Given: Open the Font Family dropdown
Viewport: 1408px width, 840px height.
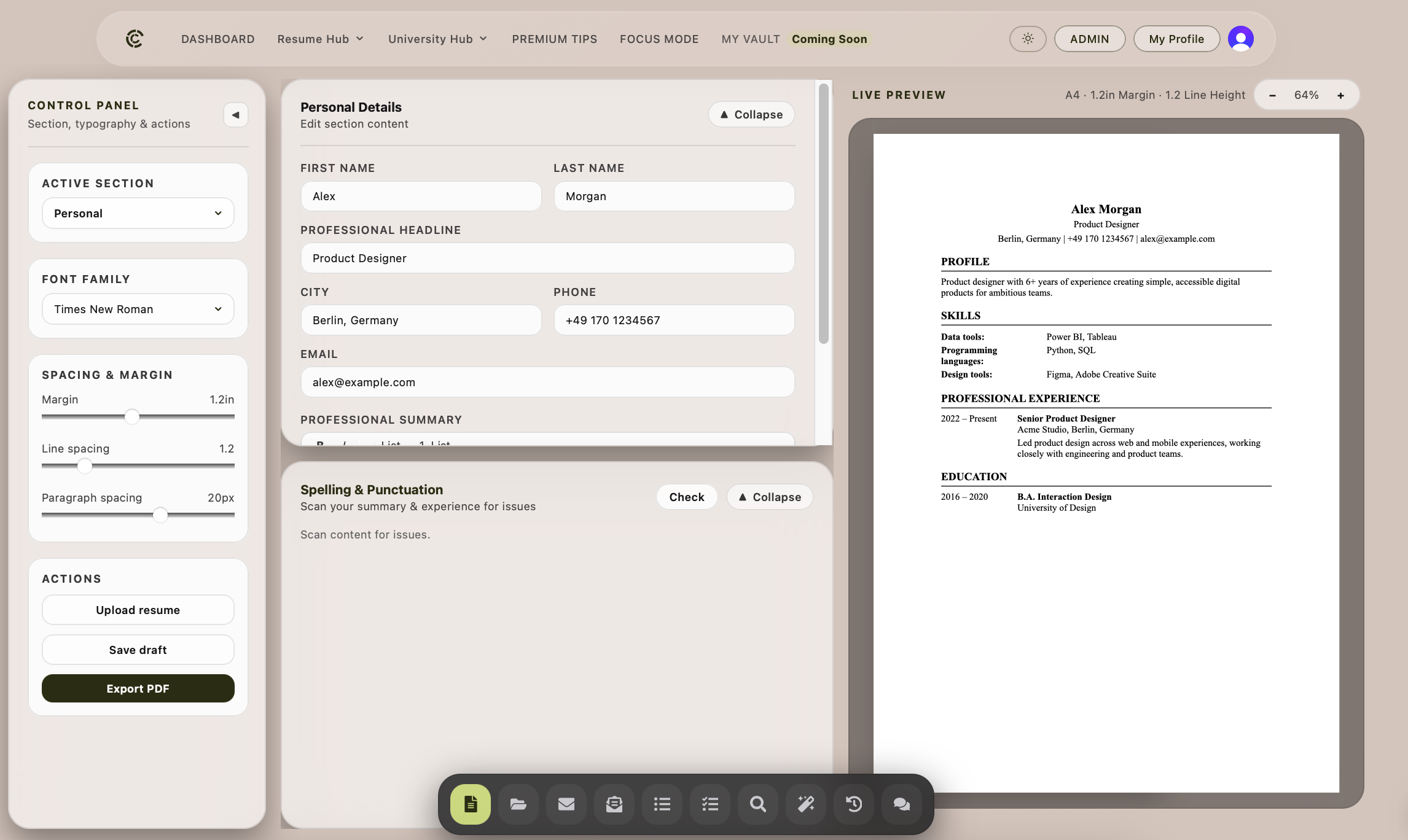Looking at the screenshot, I should [x=138, y=309].
